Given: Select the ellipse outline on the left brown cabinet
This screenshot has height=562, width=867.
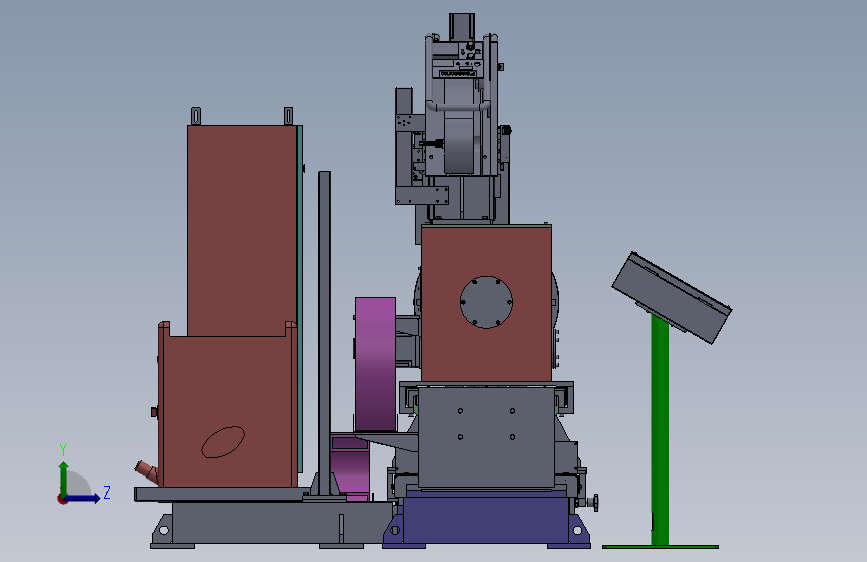Looking at the screenshot, I should 223,442.
